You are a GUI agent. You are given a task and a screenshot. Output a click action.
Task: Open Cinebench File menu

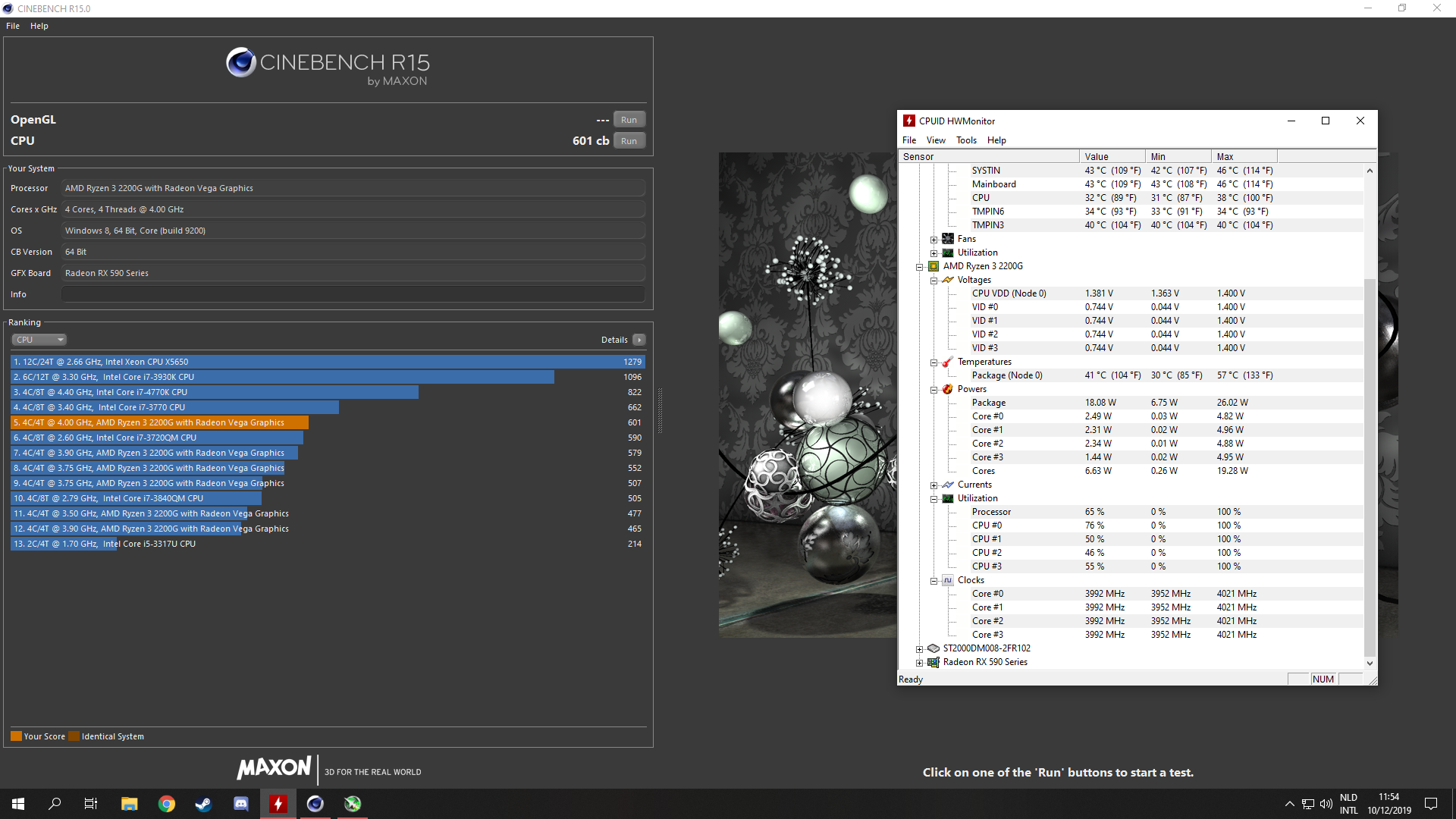tap(13, 26)
